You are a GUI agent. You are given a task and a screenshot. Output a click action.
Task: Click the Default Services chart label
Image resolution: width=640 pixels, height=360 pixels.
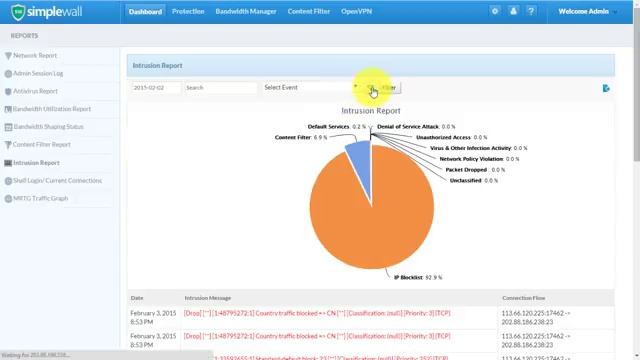pyautogui.click(x=337, y=127)
